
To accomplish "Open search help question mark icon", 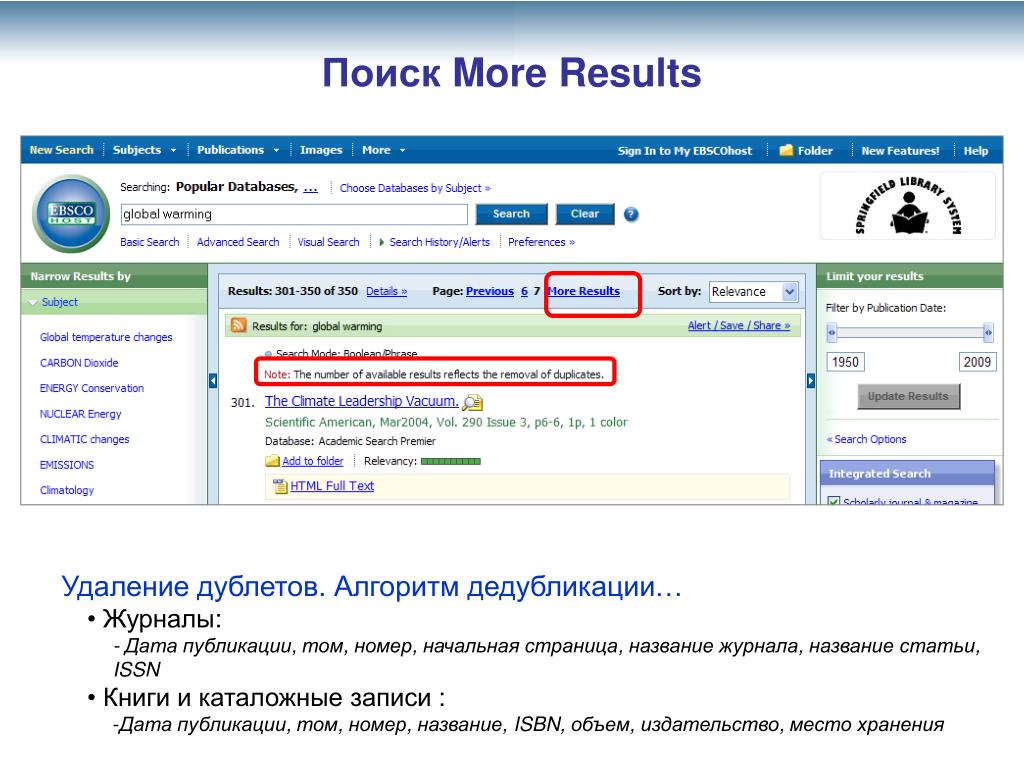I will (631, 214).
